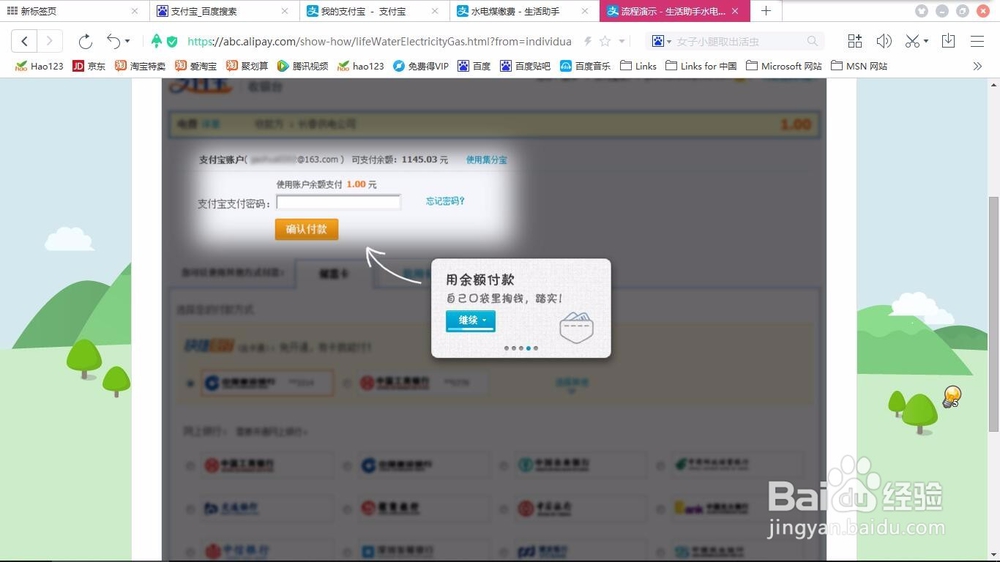Open the browser main menu
1000x562 pixels.
977,41
